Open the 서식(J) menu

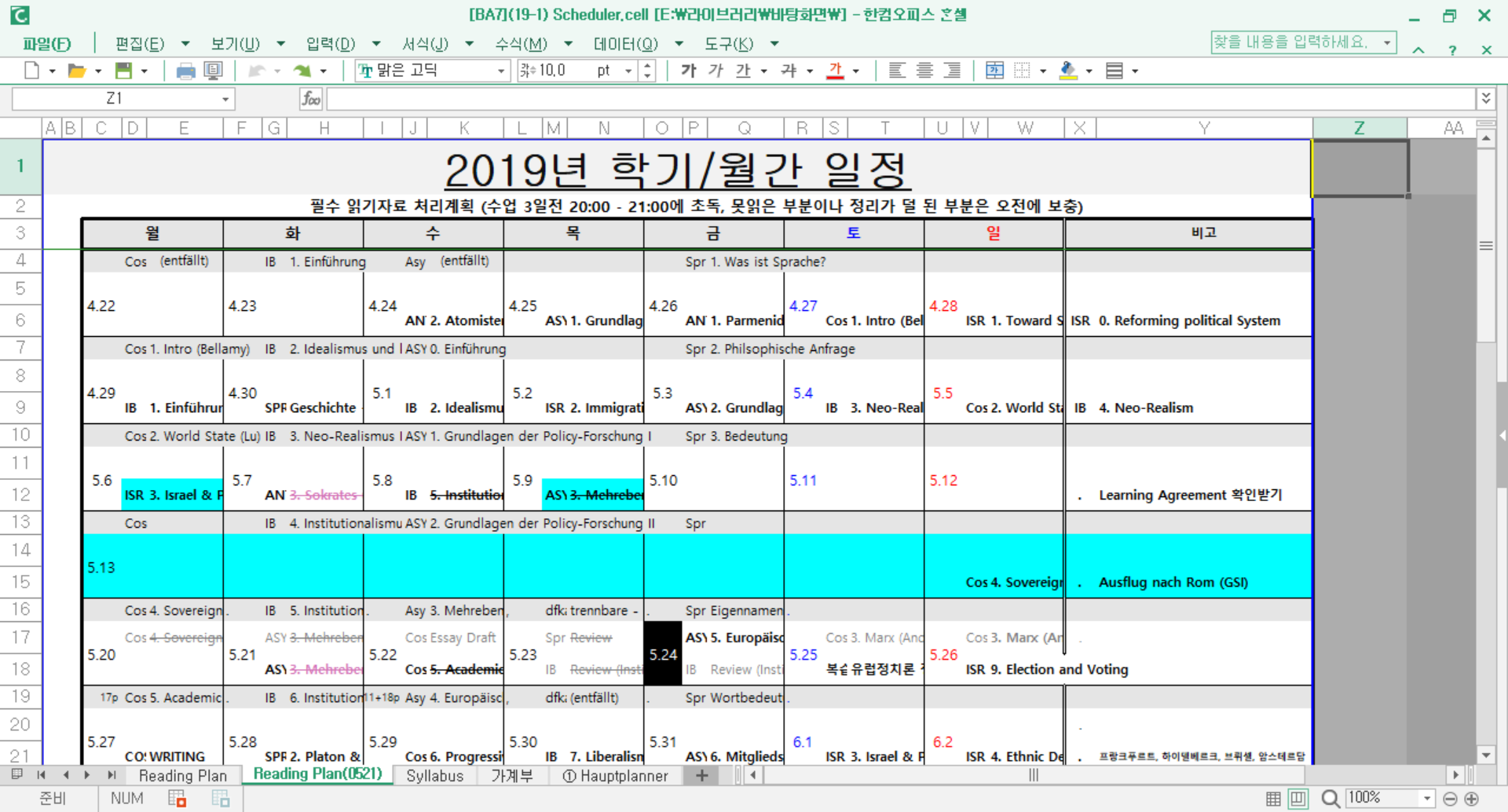click(426, 44)
